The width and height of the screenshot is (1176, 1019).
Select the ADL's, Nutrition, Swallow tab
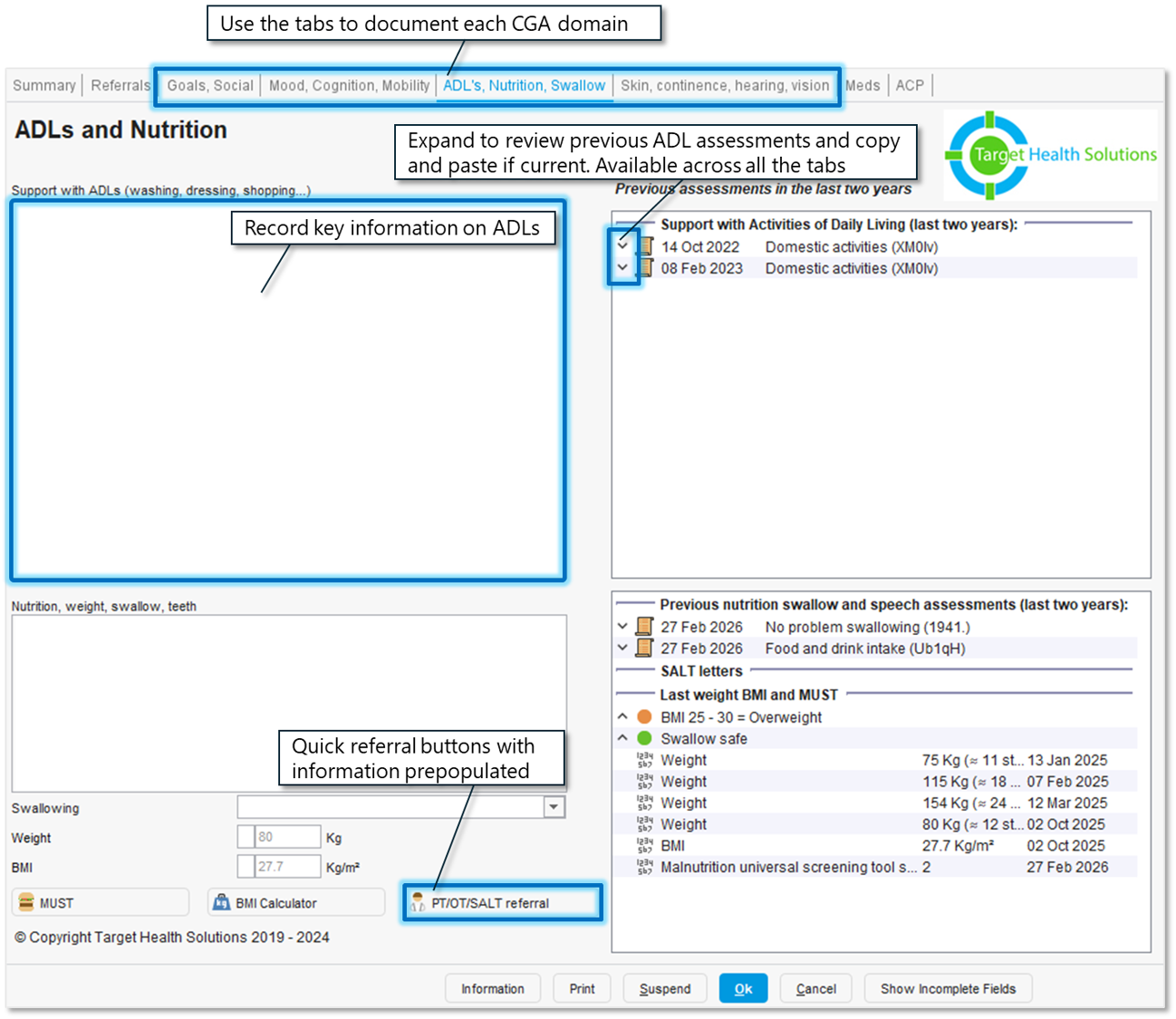pos(525,85)
